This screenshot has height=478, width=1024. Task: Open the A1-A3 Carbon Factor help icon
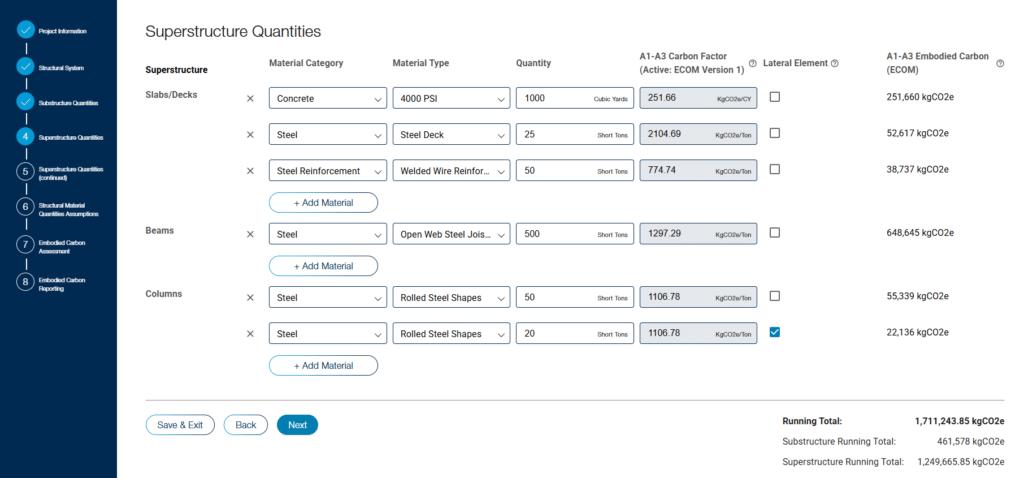coord(752,63)
